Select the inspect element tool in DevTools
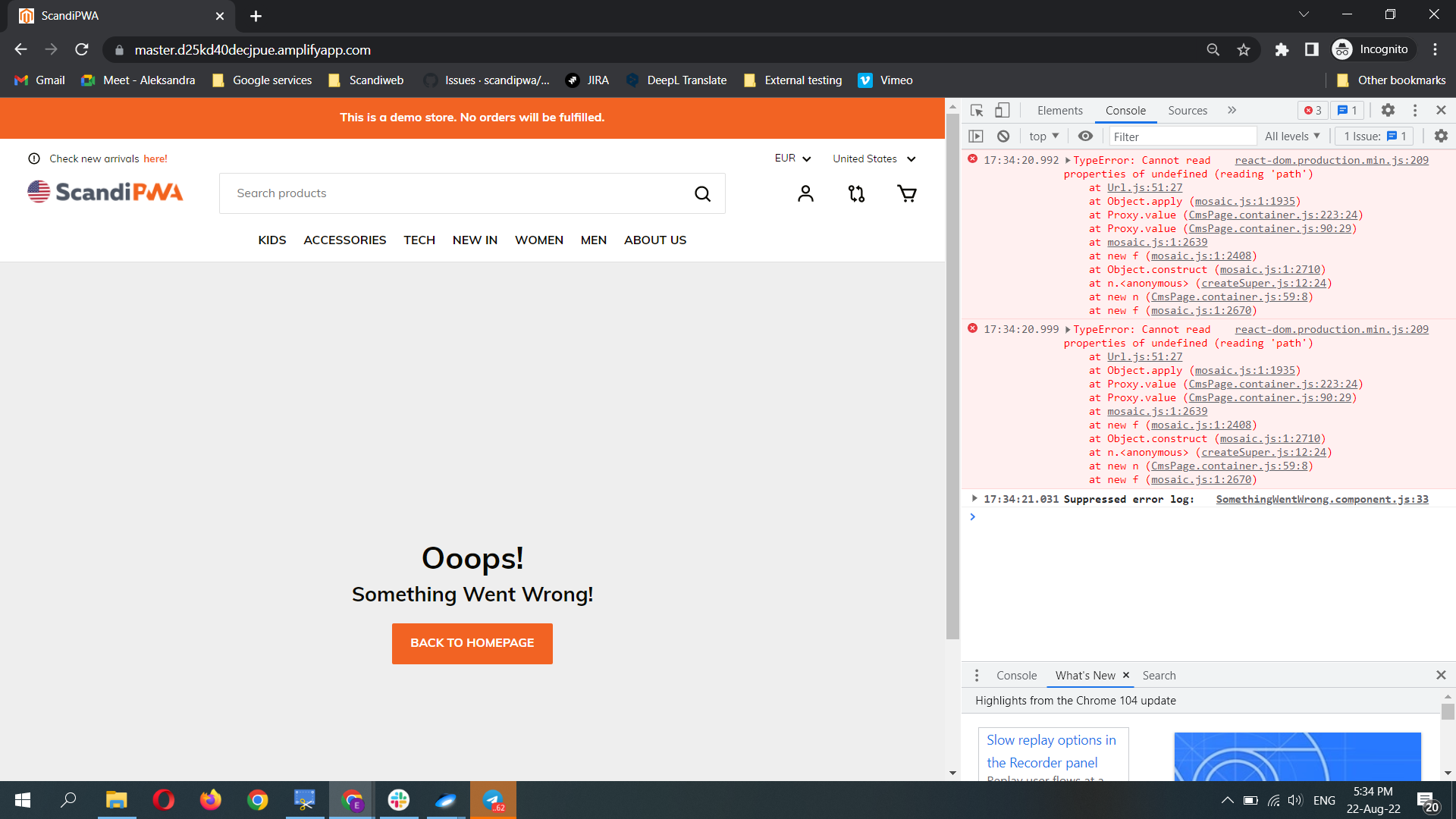Viewport: 1456px width, 819px height. (x=977, y=110)
